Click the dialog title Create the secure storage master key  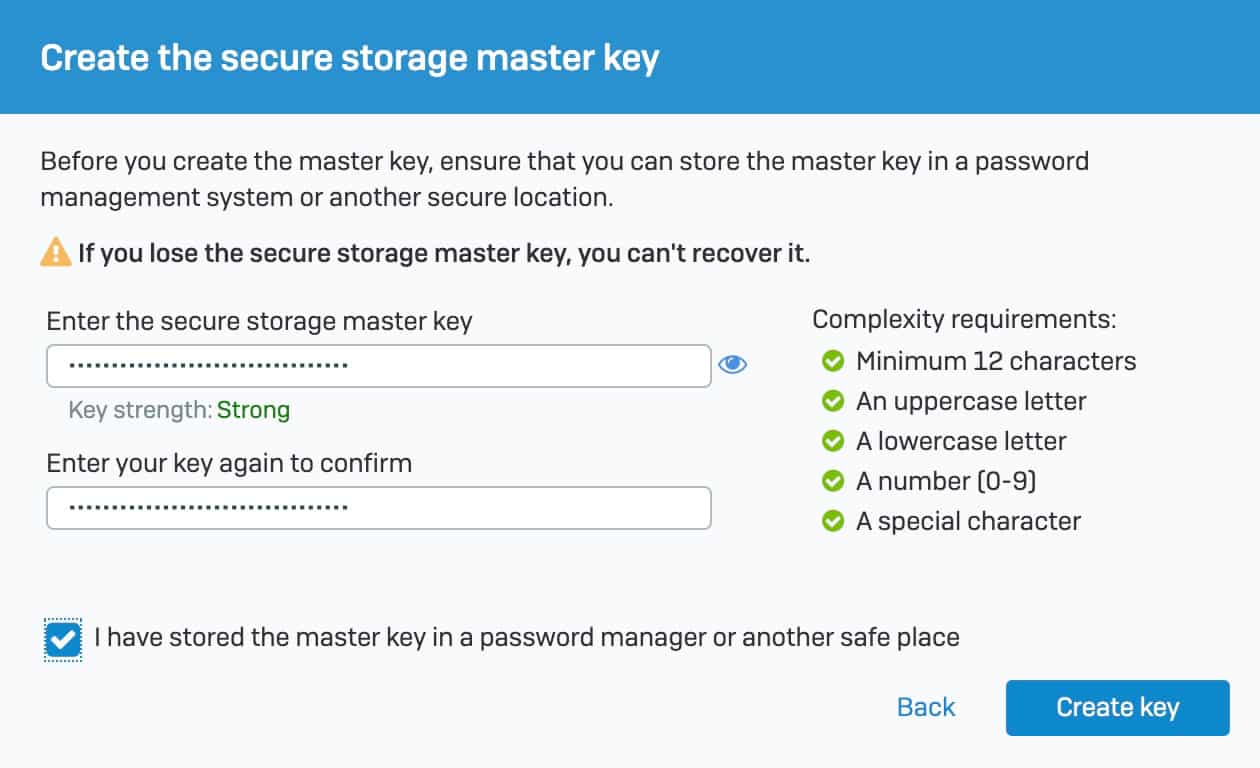[x=349, y=58]
